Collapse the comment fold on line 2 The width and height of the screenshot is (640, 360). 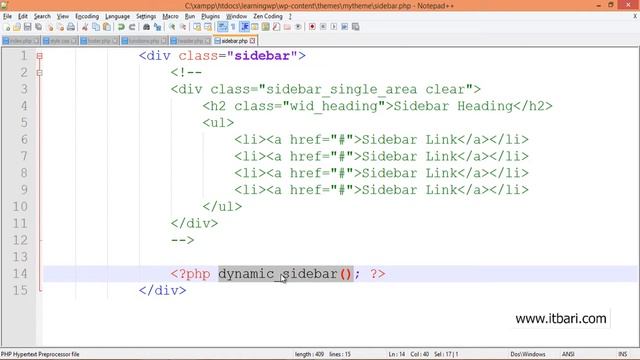(x=40, y=73)
